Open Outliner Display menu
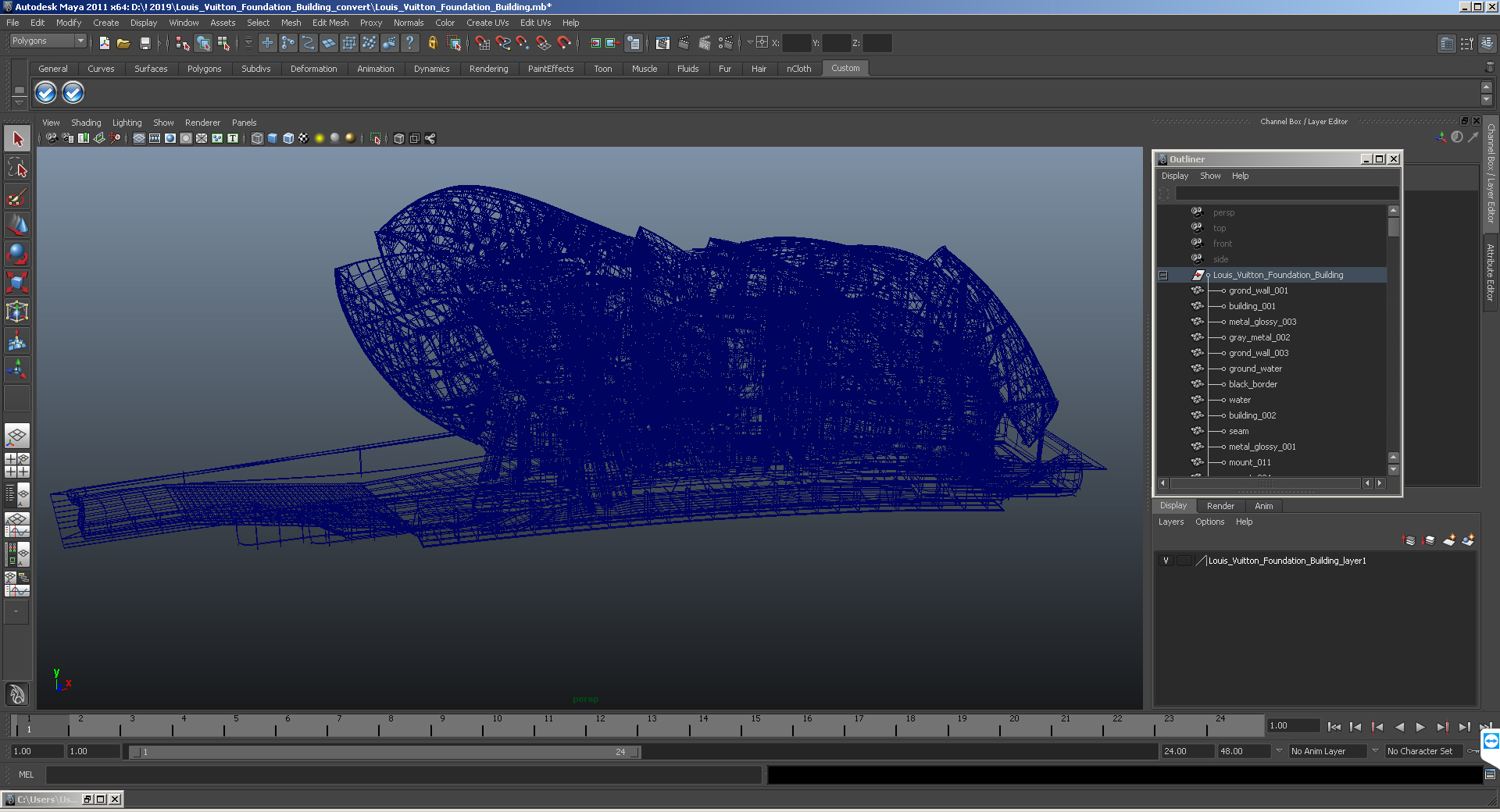1500x812 pixels. tap(1175, 176)
